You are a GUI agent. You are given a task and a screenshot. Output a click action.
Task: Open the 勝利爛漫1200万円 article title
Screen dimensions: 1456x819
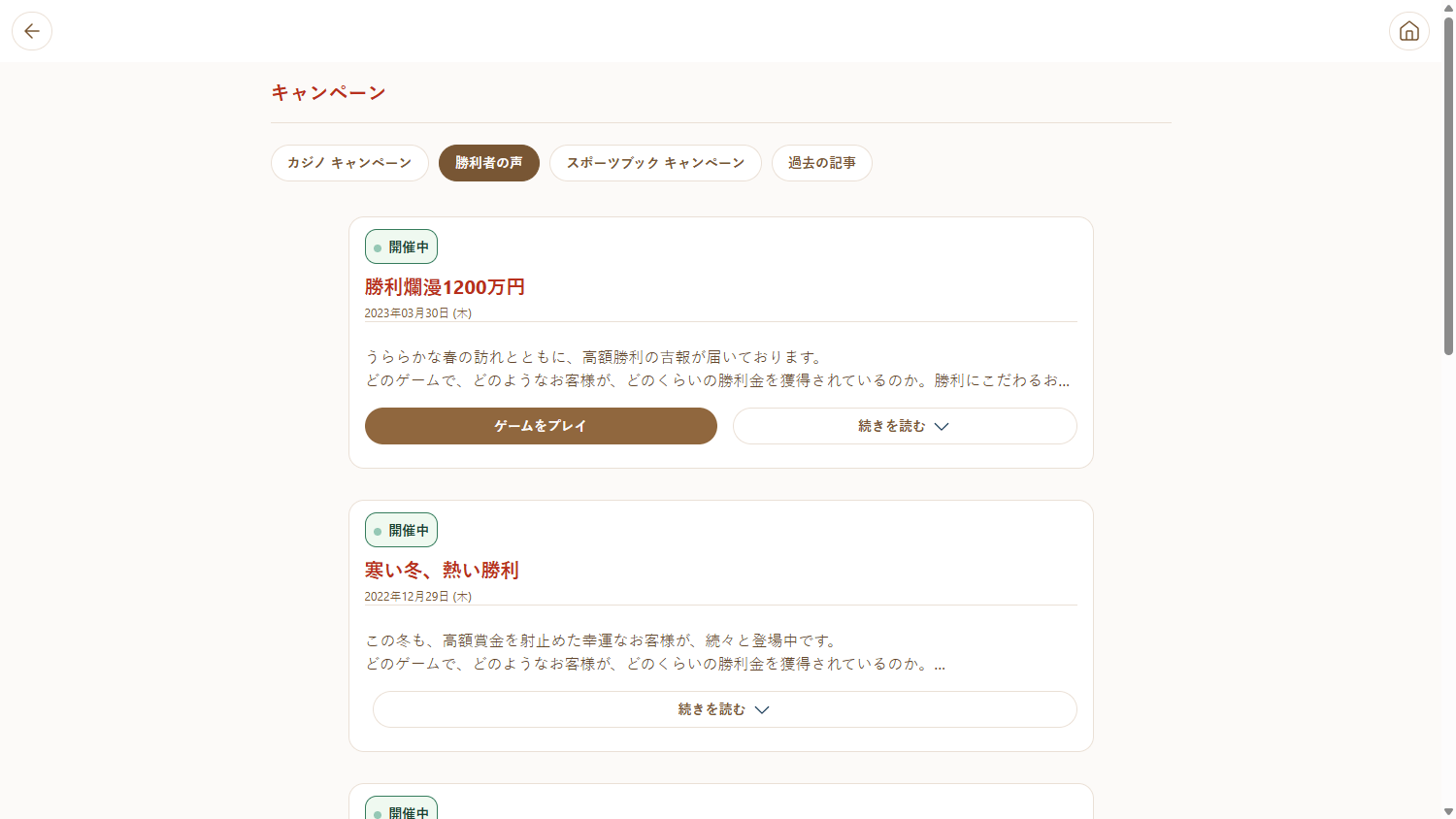[445, 287]
